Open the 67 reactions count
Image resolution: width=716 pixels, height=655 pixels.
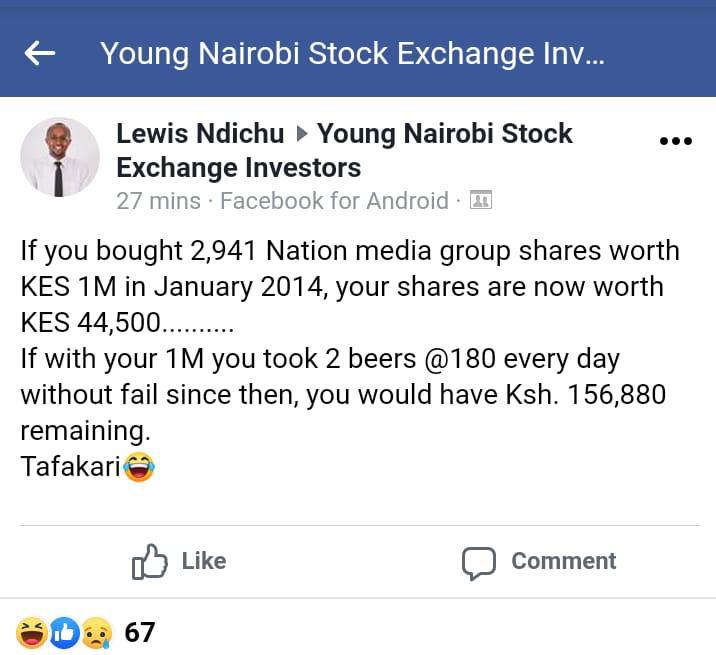click(x=140, y=632)
